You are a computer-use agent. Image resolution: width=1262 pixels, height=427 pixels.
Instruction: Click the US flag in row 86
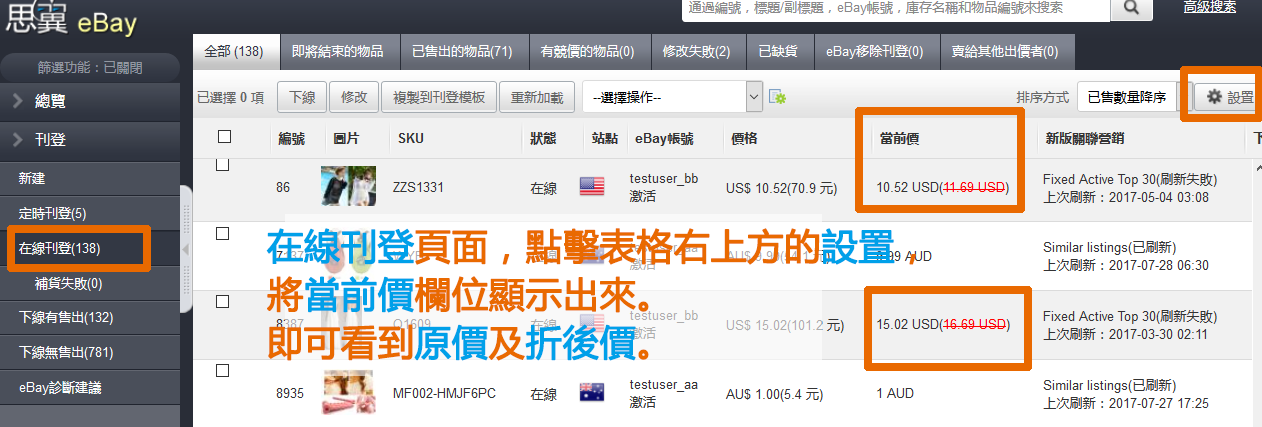pos(592,186)
